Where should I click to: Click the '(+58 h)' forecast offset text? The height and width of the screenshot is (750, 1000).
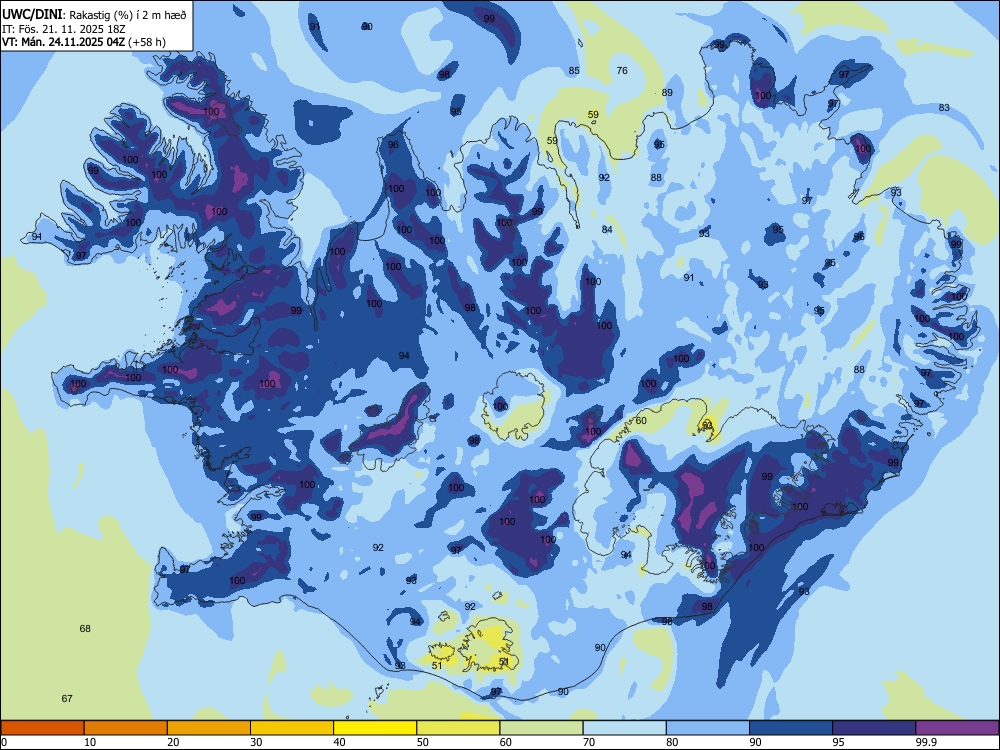147,42
